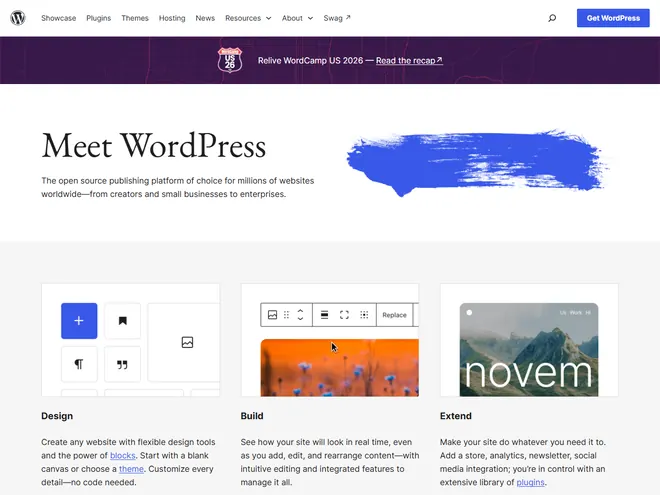Open the Swag external link

[x=337, y=18]
